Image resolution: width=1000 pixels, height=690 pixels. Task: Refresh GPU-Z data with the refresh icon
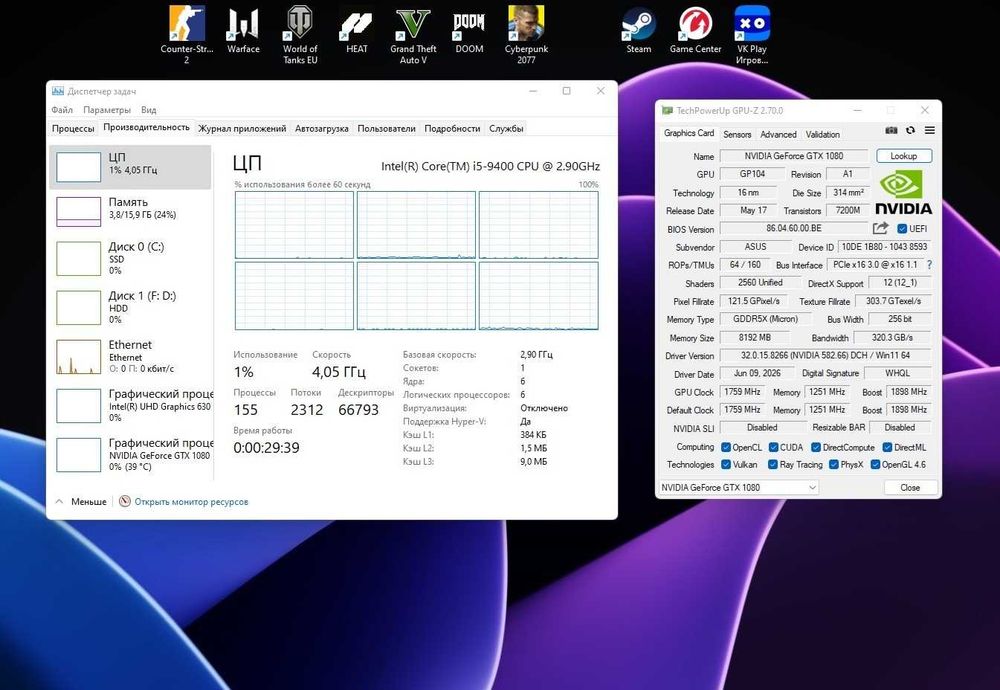click(x=910, y=130)
